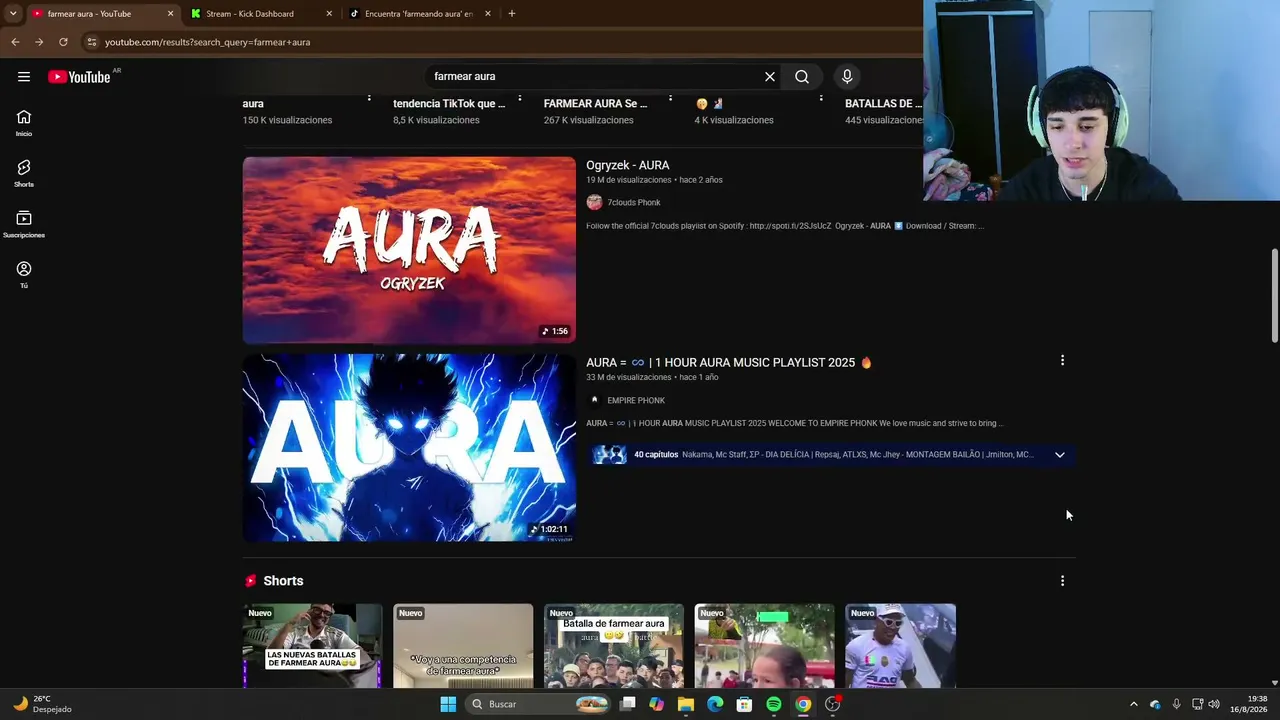
Task: Open the 7clouds Phonk channel avatar
Action: [x=594, y=202]
